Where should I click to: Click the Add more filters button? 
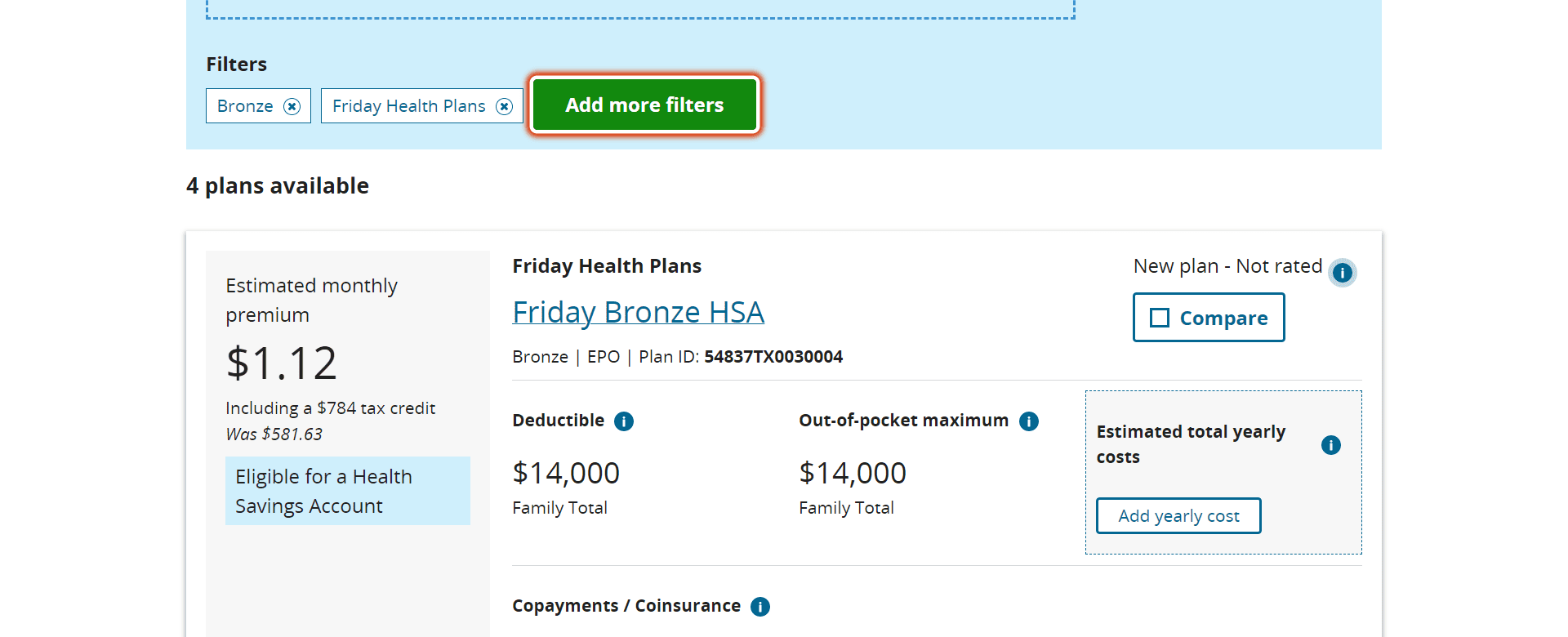[x=644, y=105]
